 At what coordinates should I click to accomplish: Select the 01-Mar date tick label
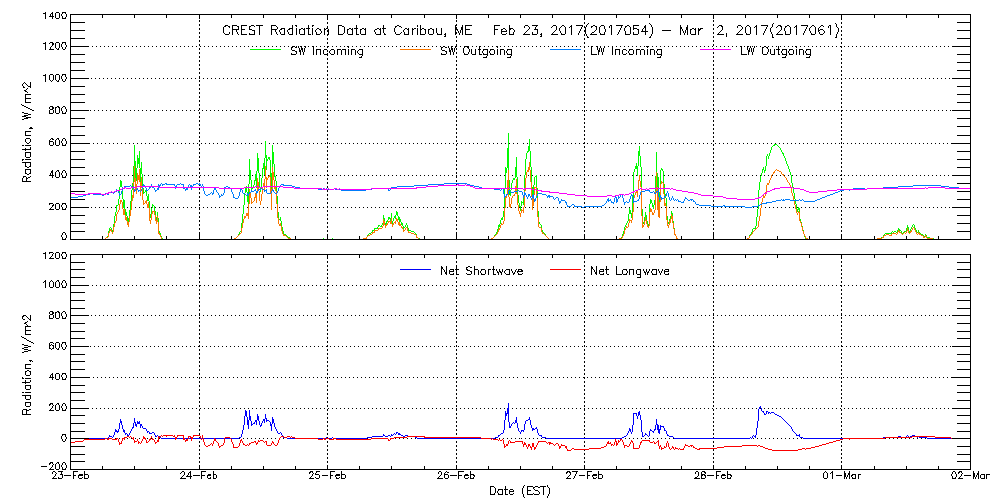pyautogui.click(x=842, y=477)
